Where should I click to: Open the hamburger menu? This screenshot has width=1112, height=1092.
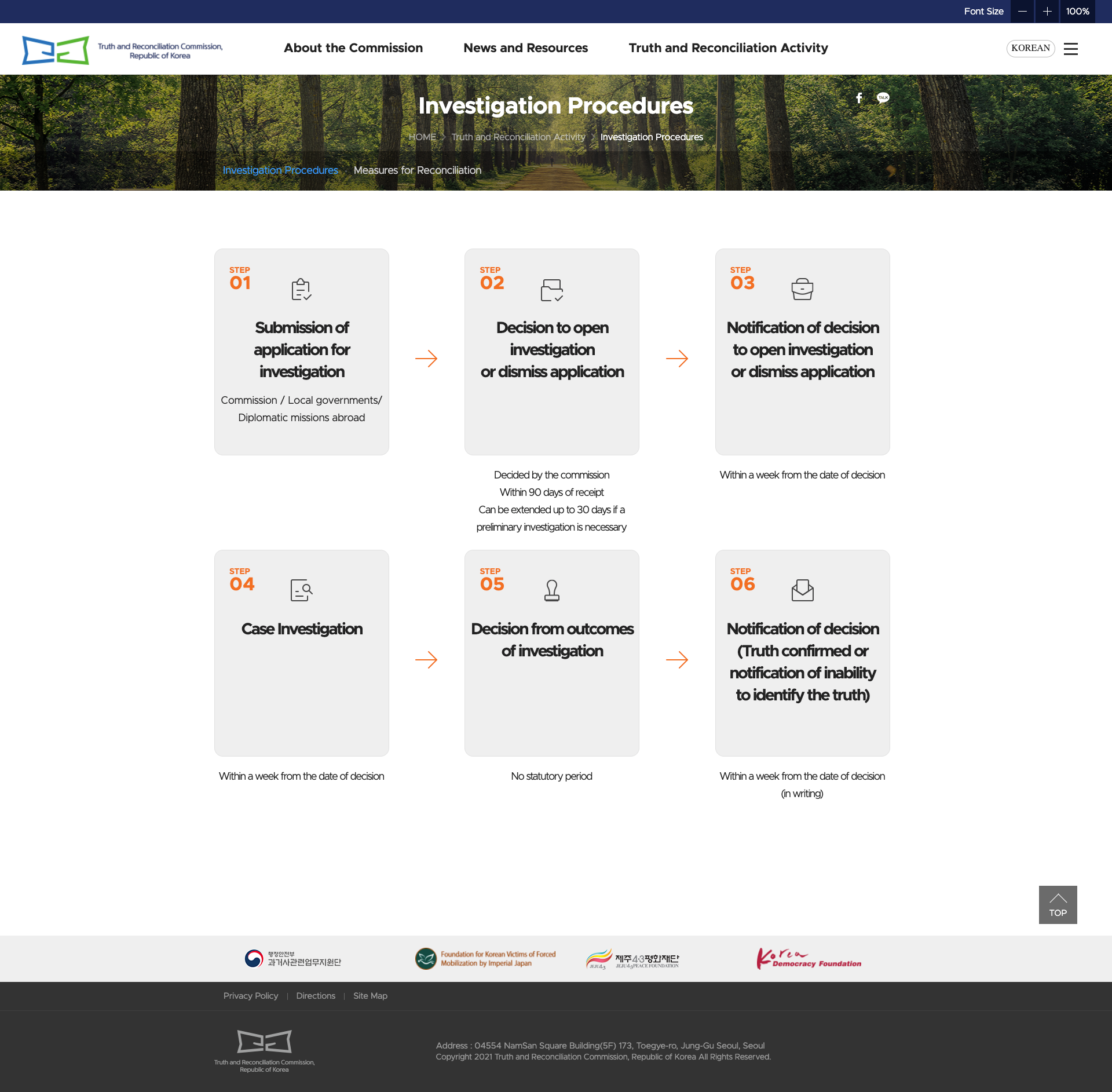click(x=1071, y=49)
